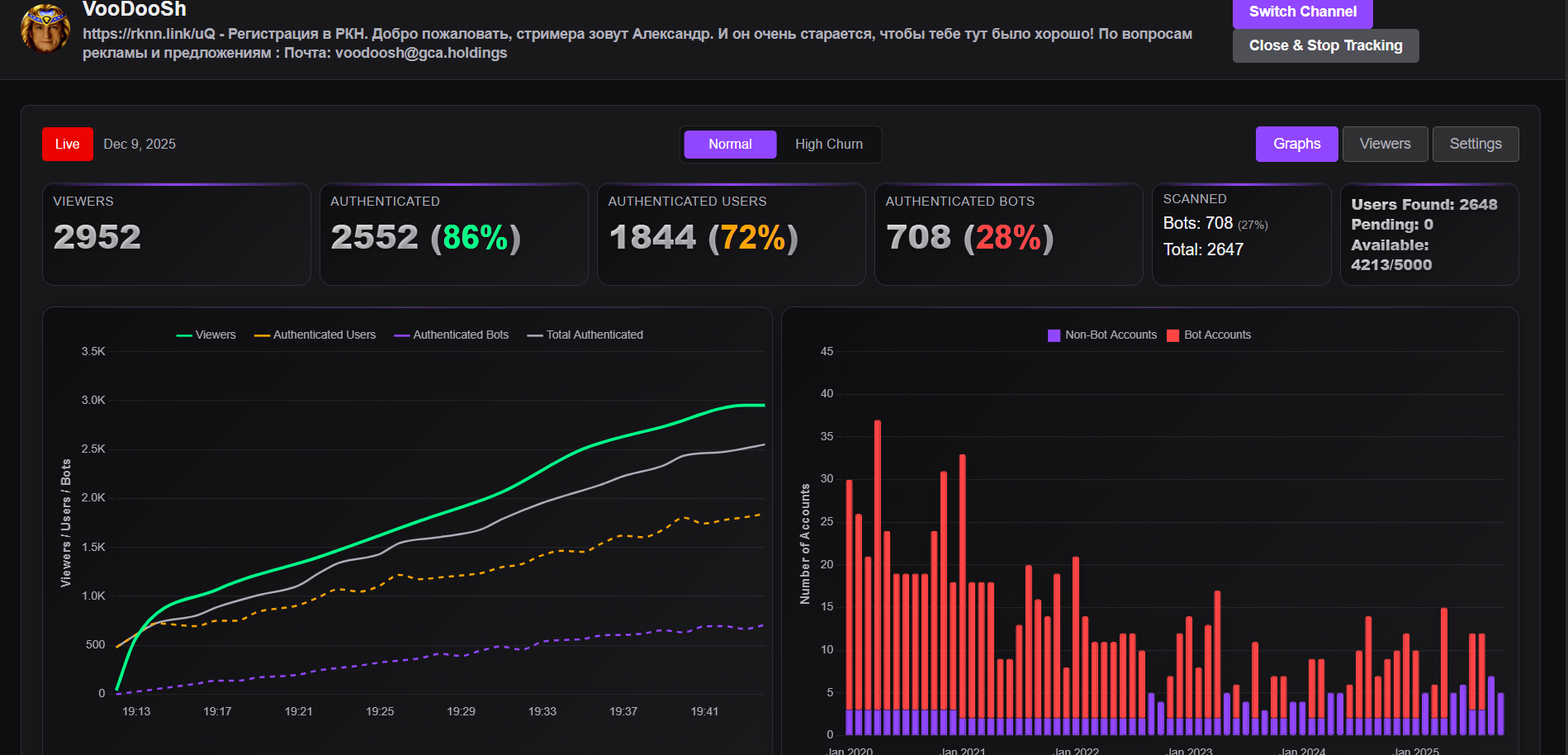
Task: Click the VooDooSh streamer avatar
Action: [45, 28]
